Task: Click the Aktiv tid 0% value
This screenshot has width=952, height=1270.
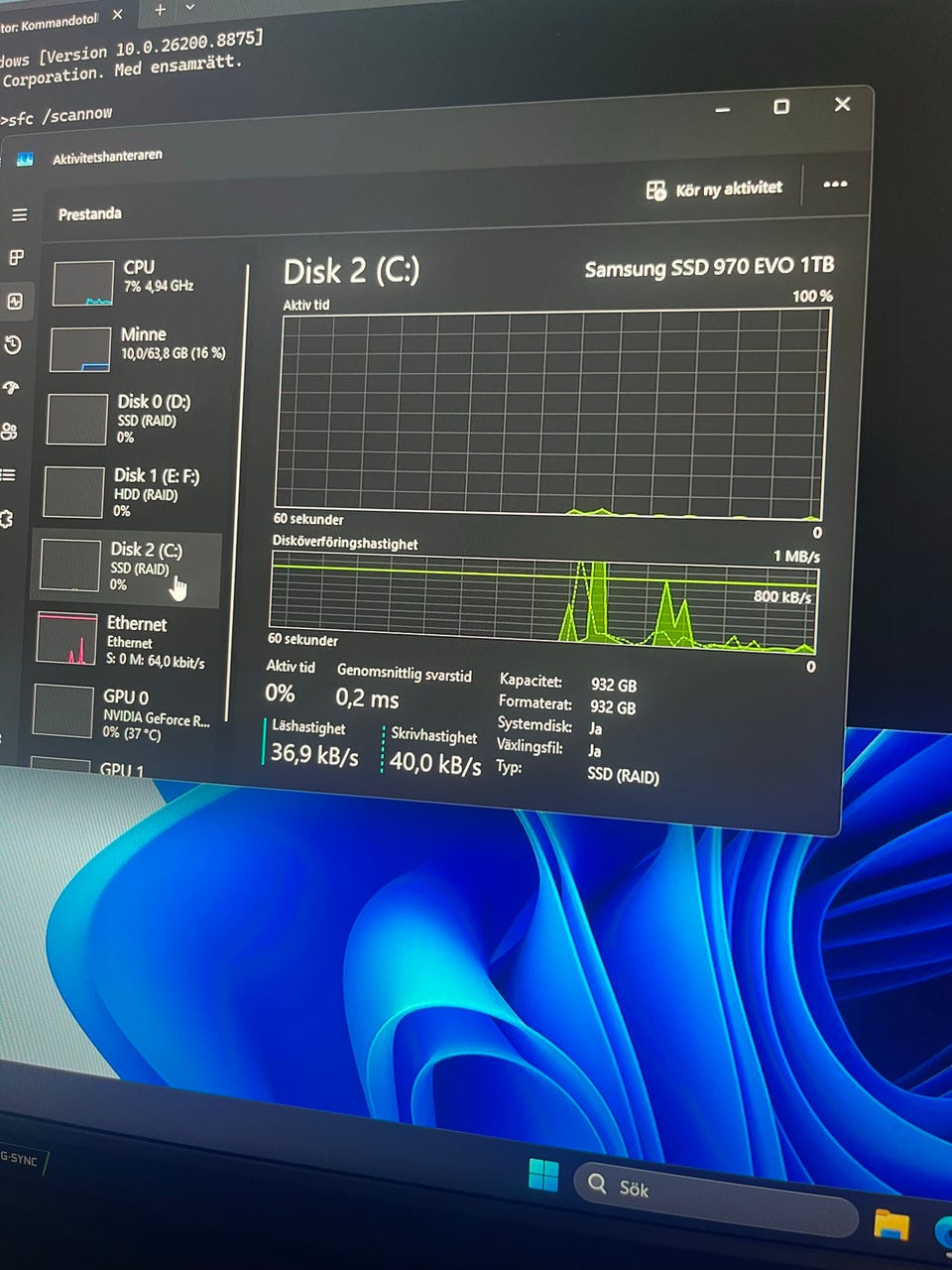Action: click(x=280, y=693)
